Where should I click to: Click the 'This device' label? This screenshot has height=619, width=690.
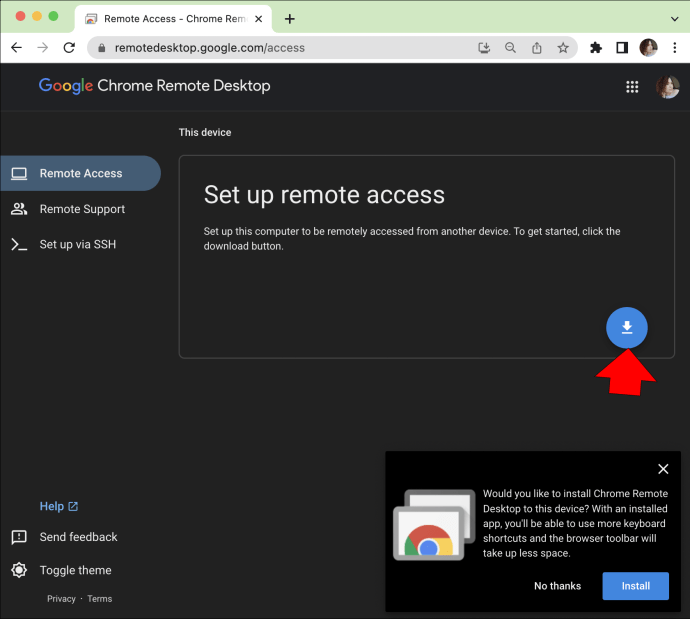tap(205, 132)
